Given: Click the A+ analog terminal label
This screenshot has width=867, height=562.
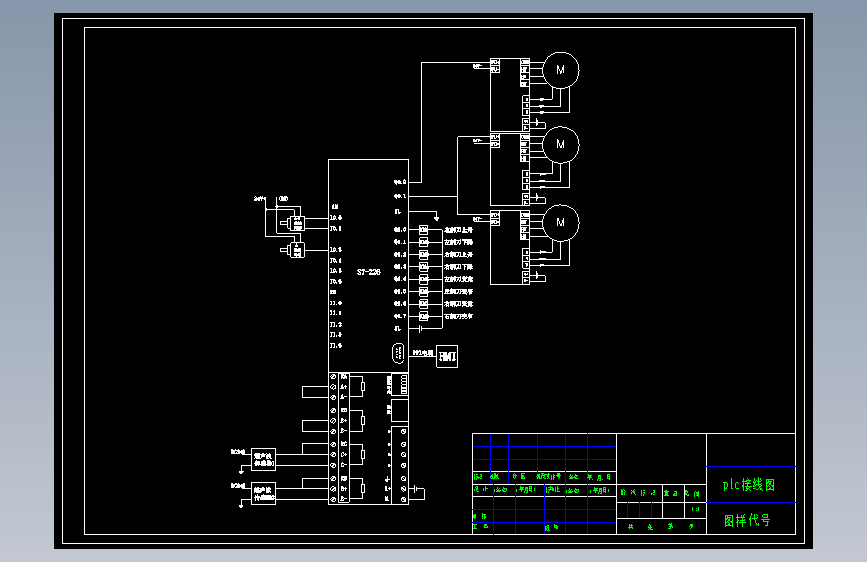Looking at the screenshot, I should (x=343, y=387).
